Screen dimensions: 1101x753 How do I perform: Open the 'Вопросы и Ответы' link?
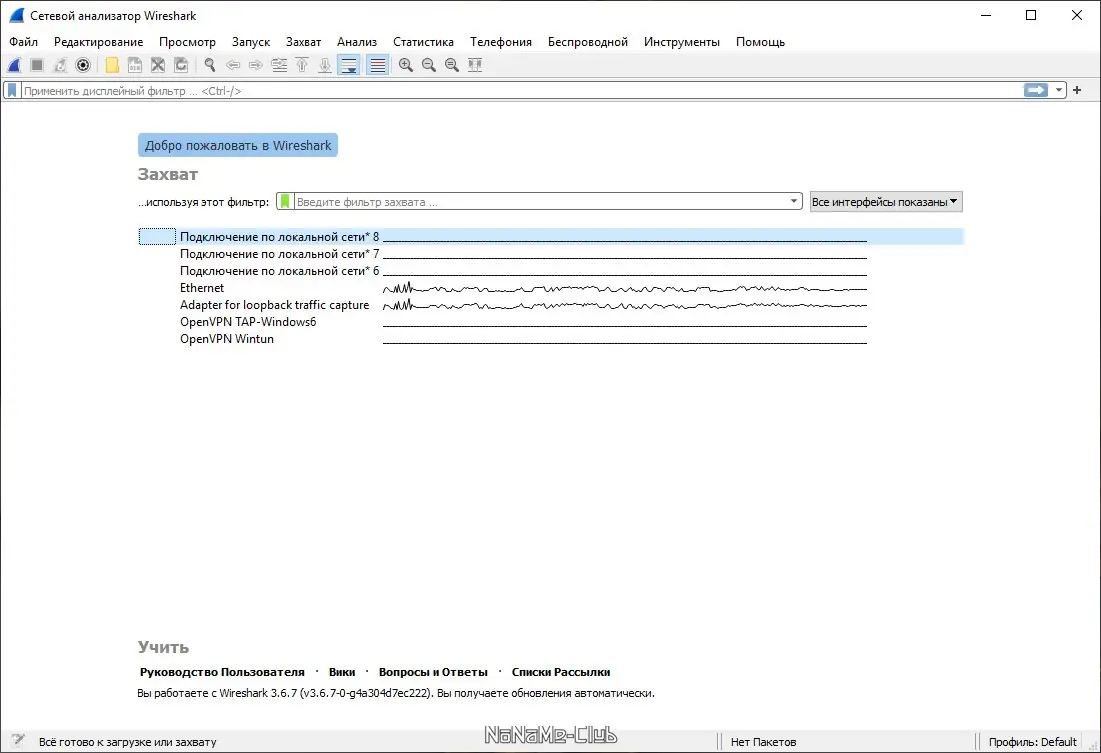point(433,672)
